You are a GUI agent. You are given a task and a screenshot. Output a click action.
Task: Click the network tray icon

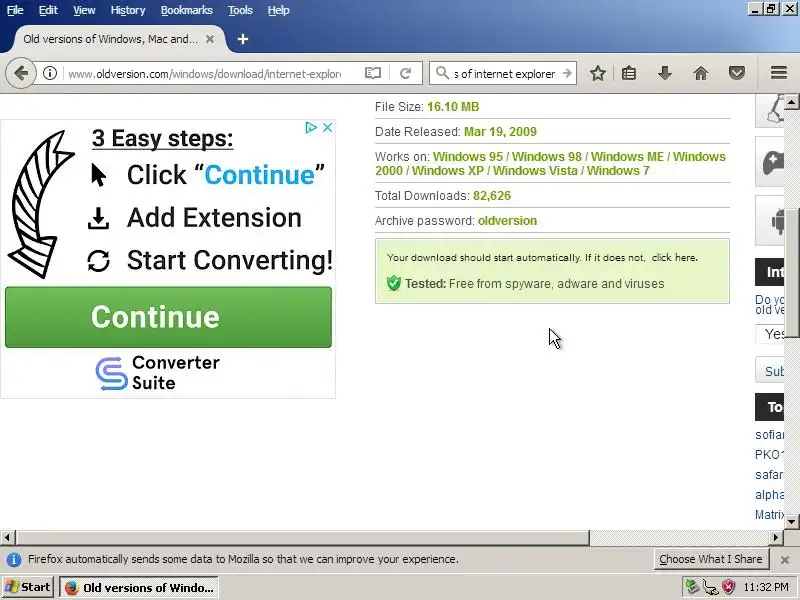pyautogui.click(x=710, y=587)
